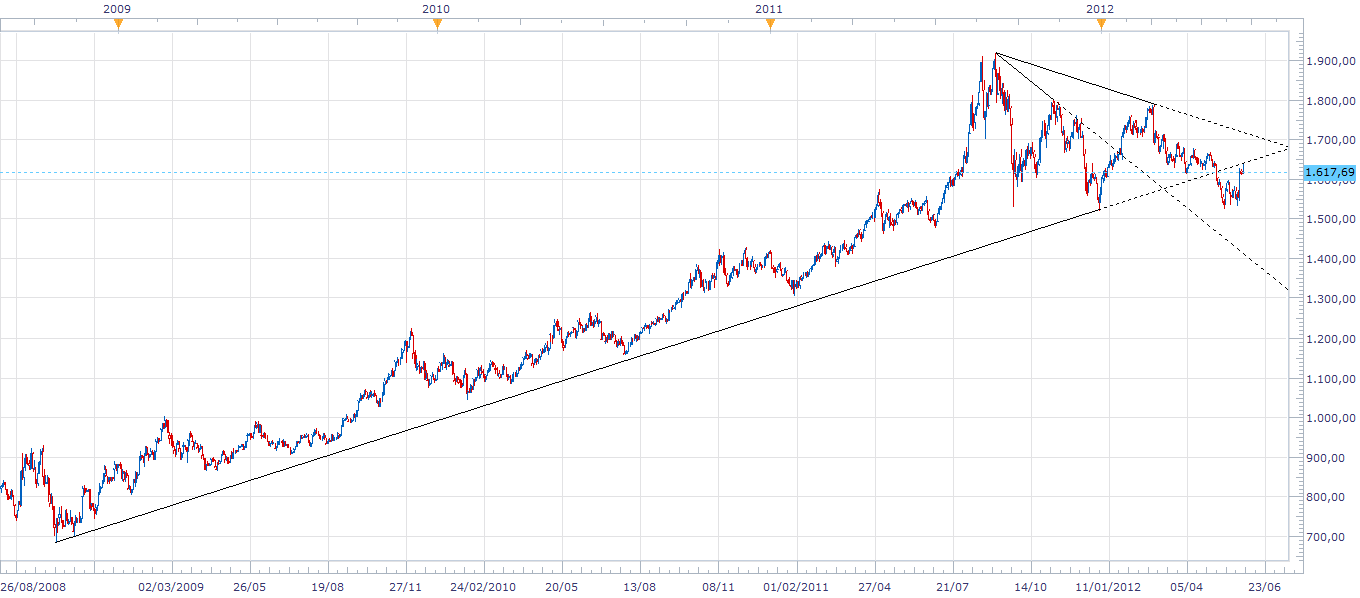The height and width of the screenshot is (598, 1360).
Task: Click the orange 2011 year marker triangle
Action: 770,25
